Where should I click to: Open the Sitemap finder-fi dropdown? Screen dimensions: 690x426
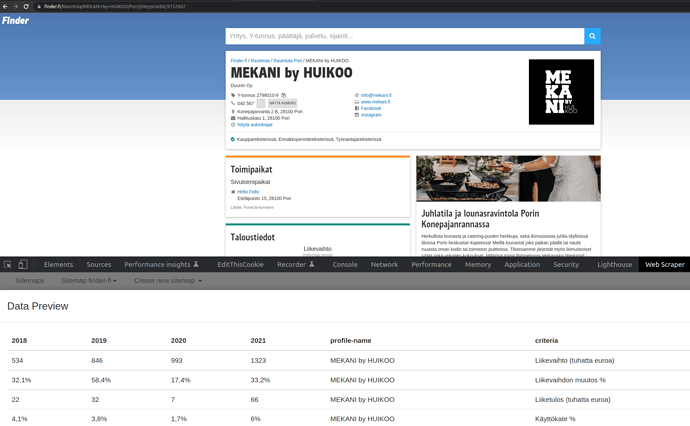pyautogui.click(x=89, y=281)
